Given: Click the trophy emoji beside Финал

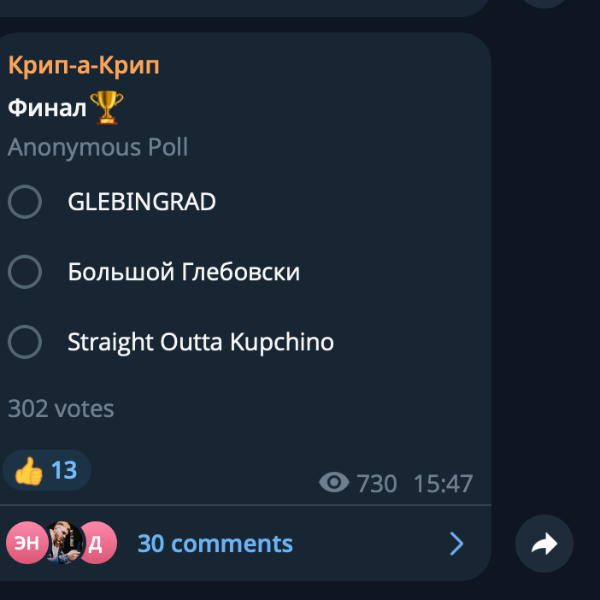Looking at the screenshot, I should tap(105, 108).
